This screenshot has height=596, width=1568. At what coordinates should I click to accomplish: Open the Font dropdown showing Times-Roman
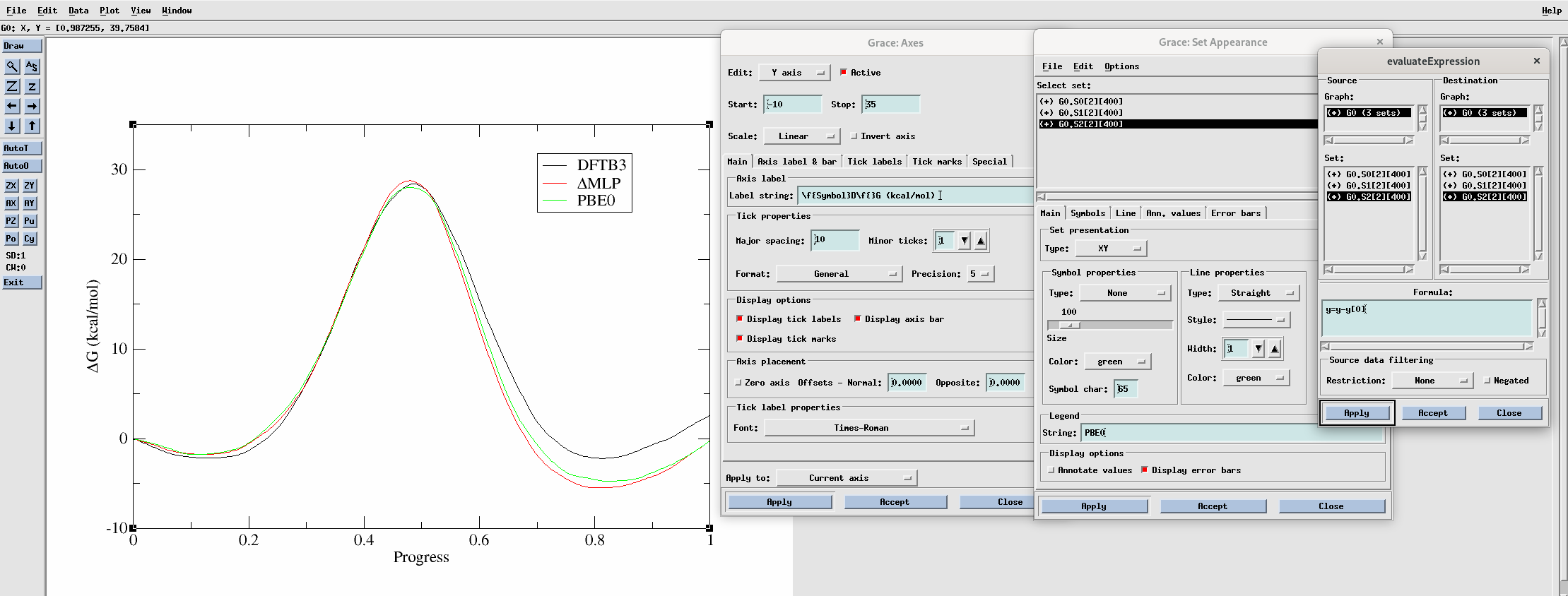point(868,428)
